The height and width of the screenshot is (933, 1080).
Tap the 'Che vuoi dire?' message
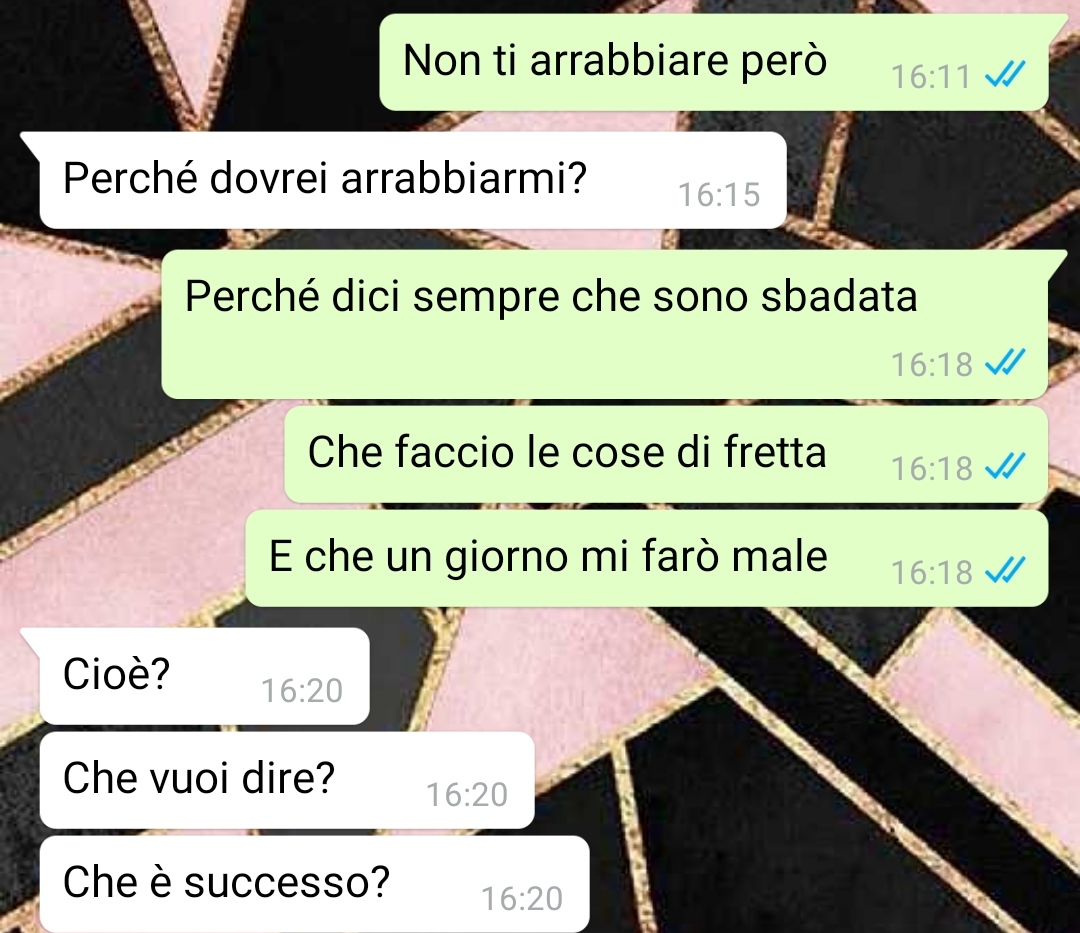[x=287, y=779]
